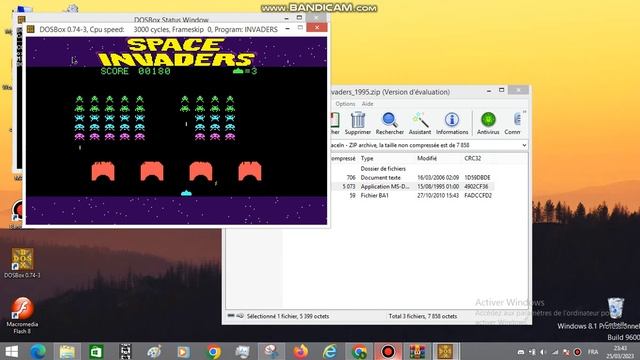
Task: Click the date 15/08/1995 01:00
Action: [438, 187]
